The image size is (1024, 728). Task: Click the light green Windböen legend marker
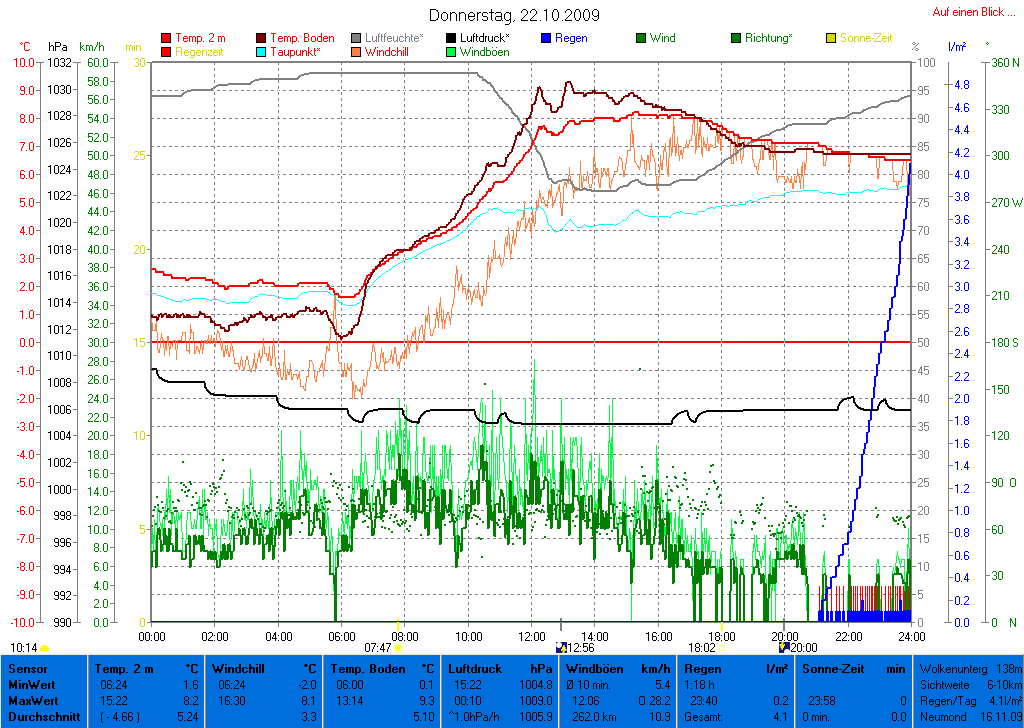click(x=452, y=52)
